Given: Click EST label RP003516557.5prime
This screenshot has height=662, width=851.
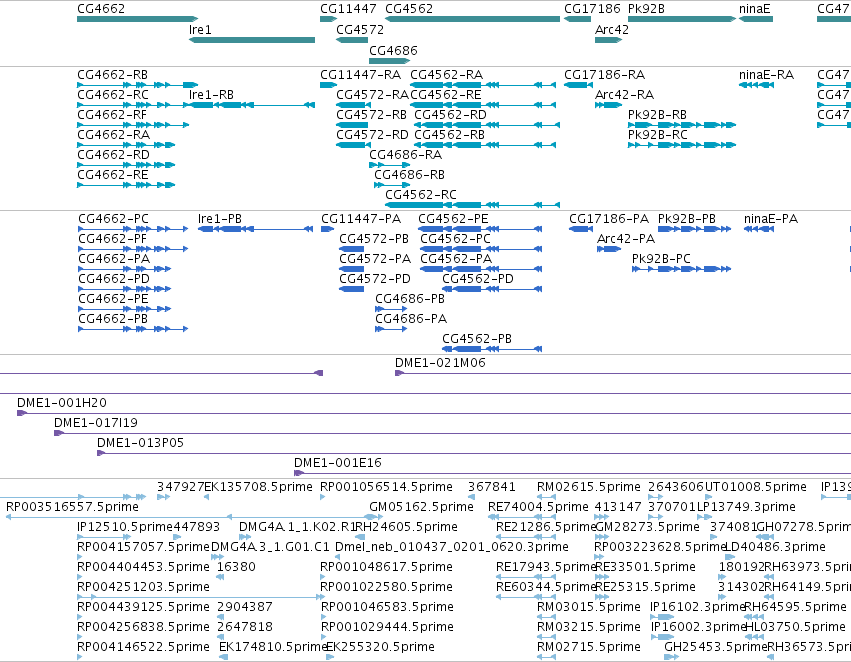Looking at the screenshot, I should [72, 507].
